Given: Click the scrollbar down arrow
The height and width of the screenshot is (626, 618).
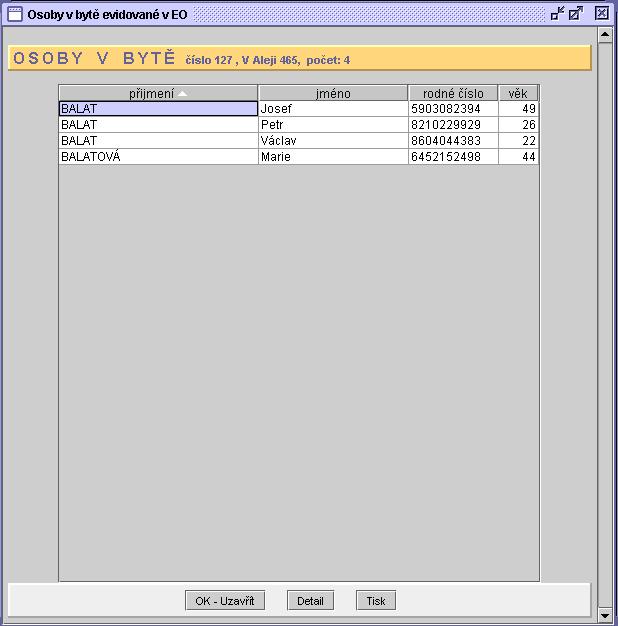Looking at the screenshot, I should coord(605,615).
